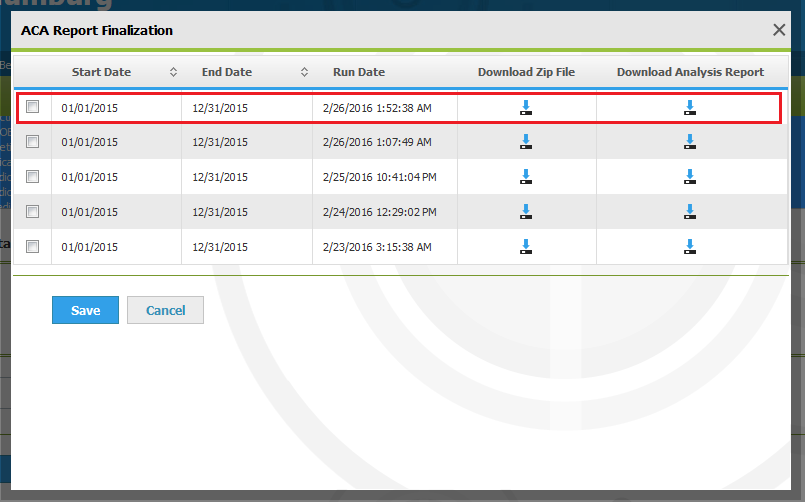Viewport: 805px width, 502px height.
Task: Download analysis report for 1:07:49 AM run
Action: [689, 142]
